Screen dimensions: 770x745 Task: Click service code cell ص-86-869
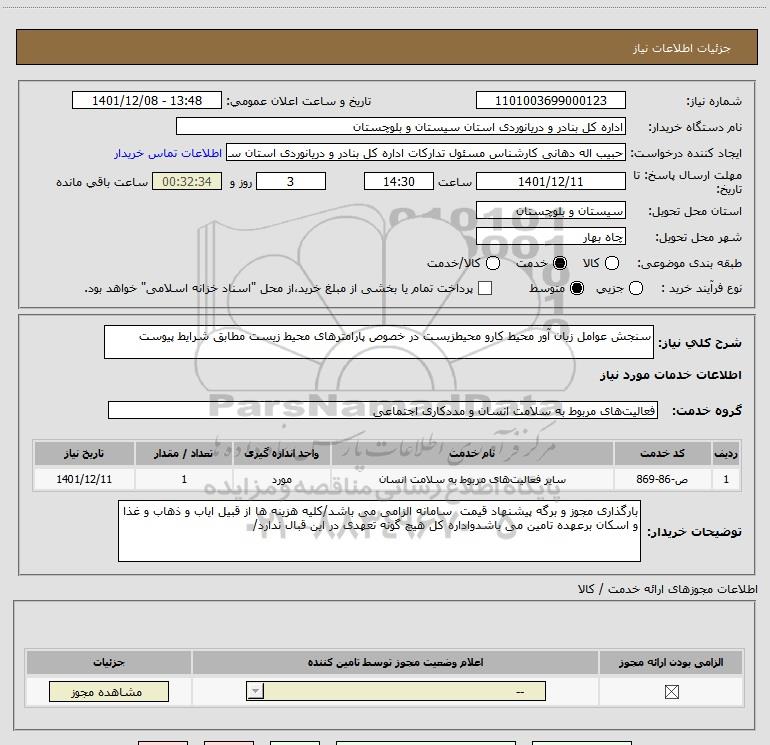point(662,479)
